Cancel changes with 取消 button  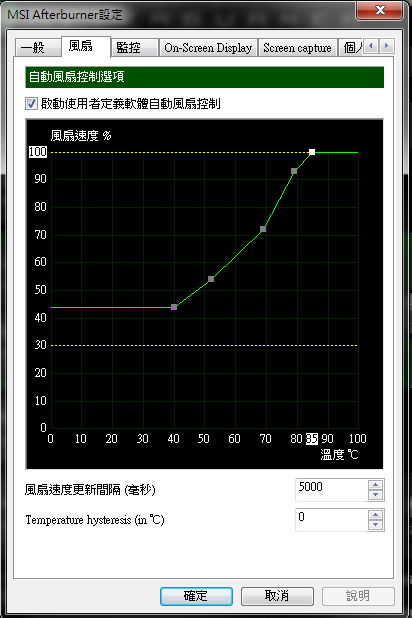[277, 596]
